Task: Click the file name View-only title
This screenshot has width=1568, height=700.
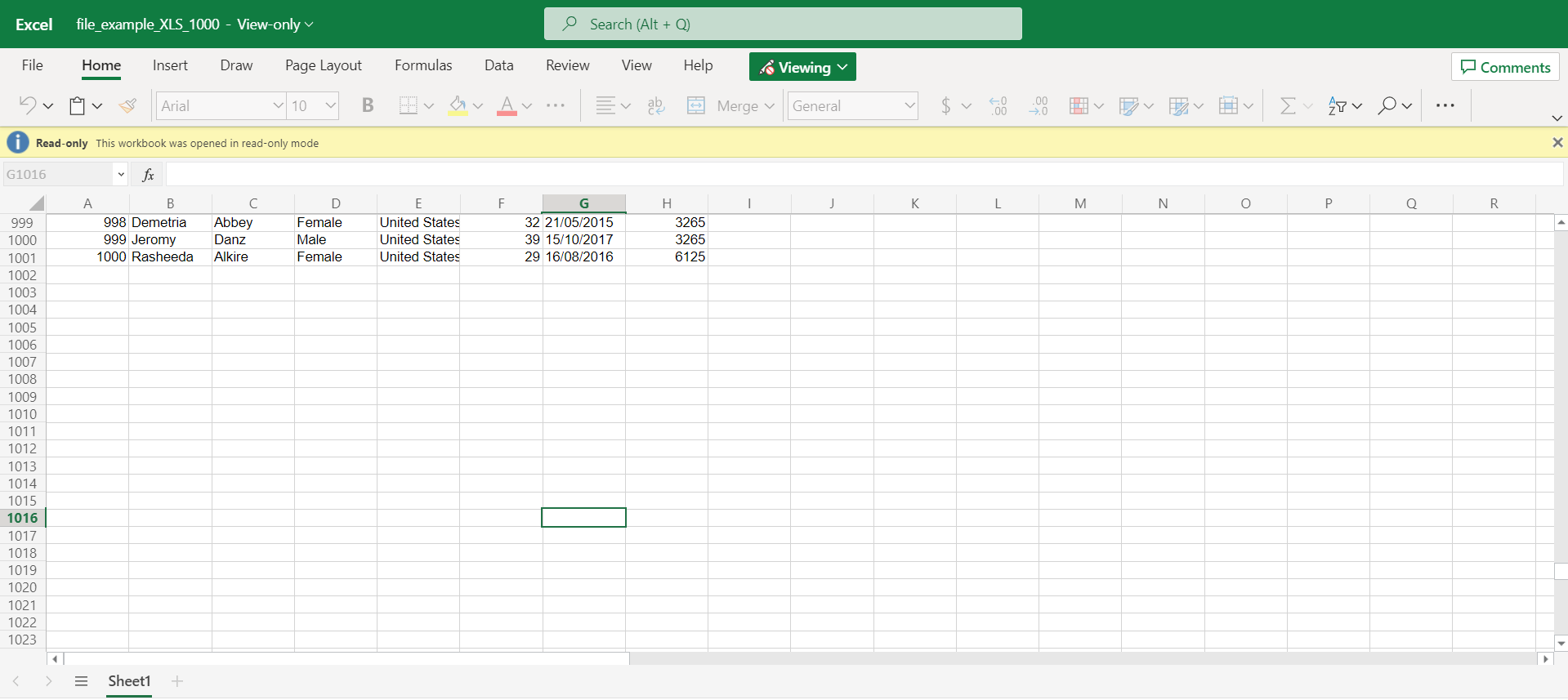Action: tap(194, 25)
